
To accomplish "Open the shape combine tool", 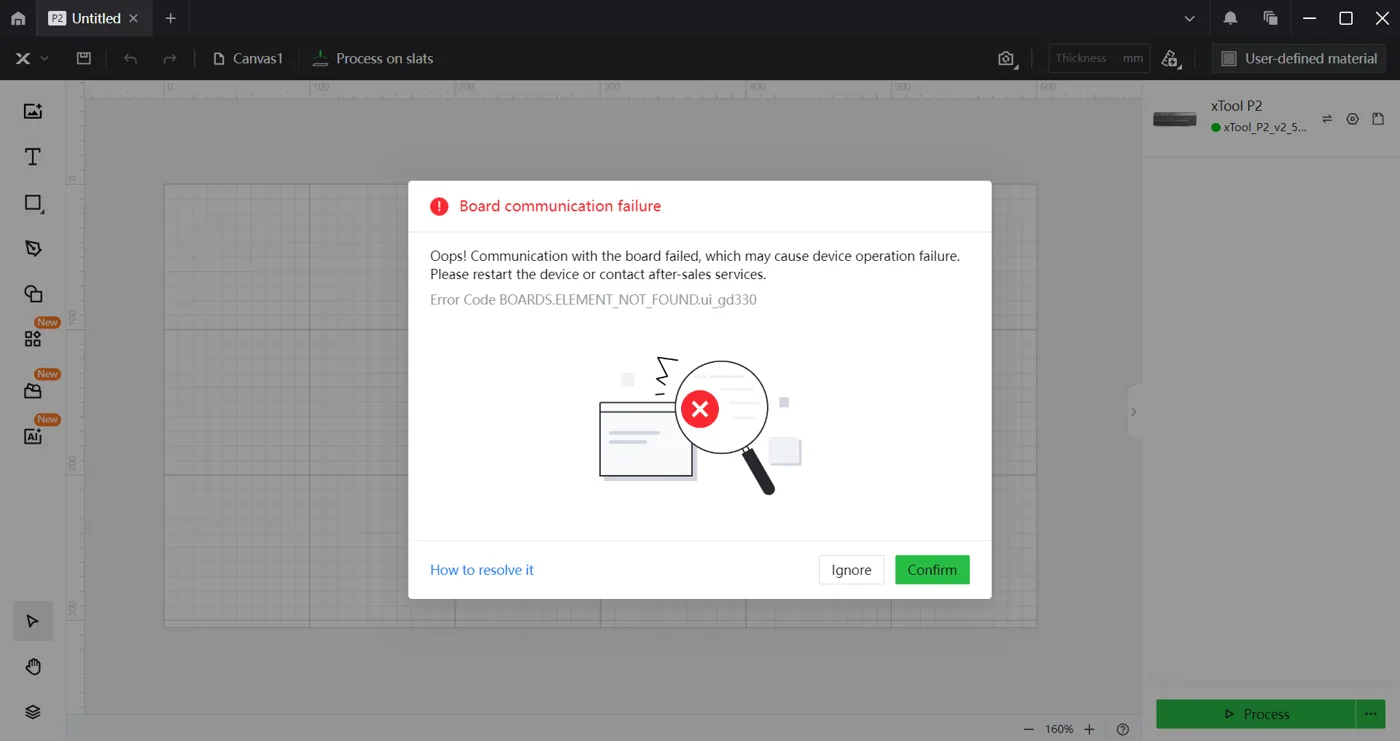I will 33,294.
